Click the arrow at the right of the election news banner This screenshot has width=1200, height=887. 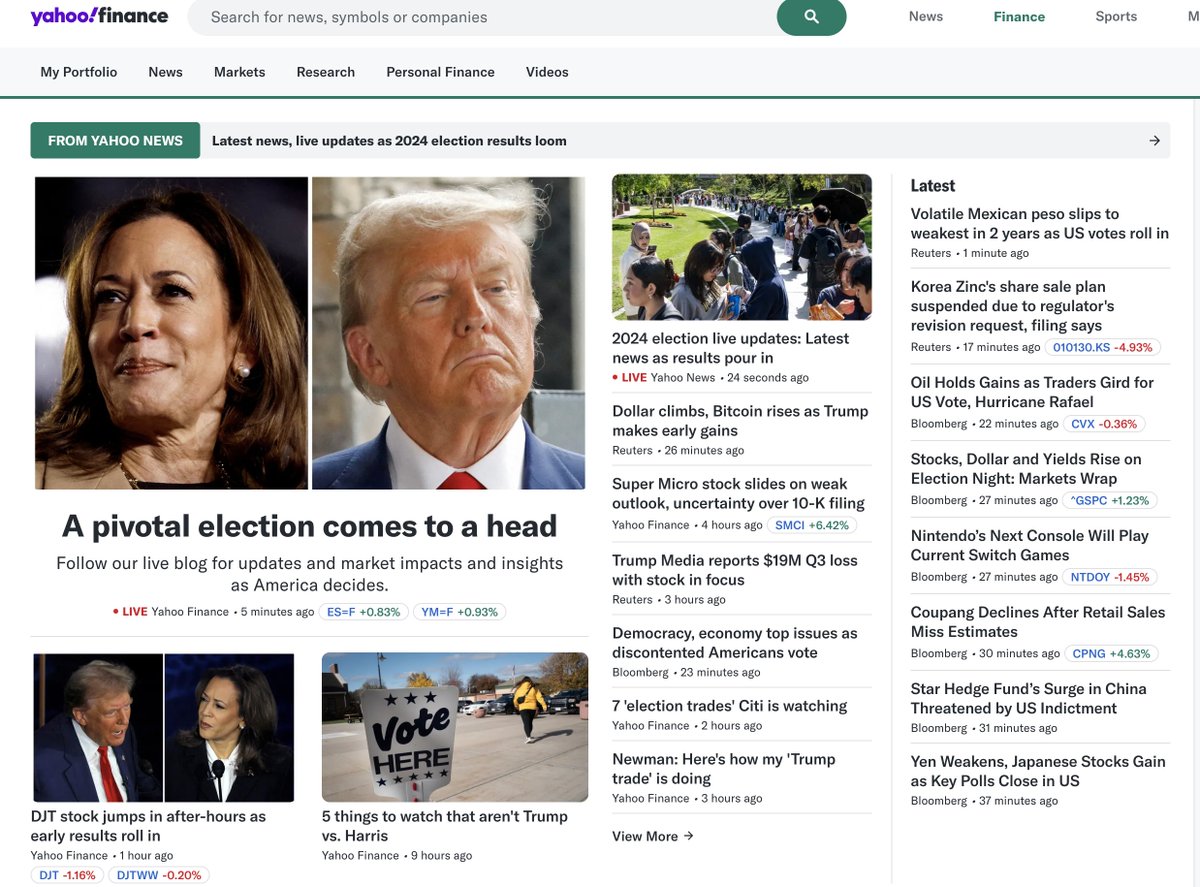click(x=1154, y=141)
